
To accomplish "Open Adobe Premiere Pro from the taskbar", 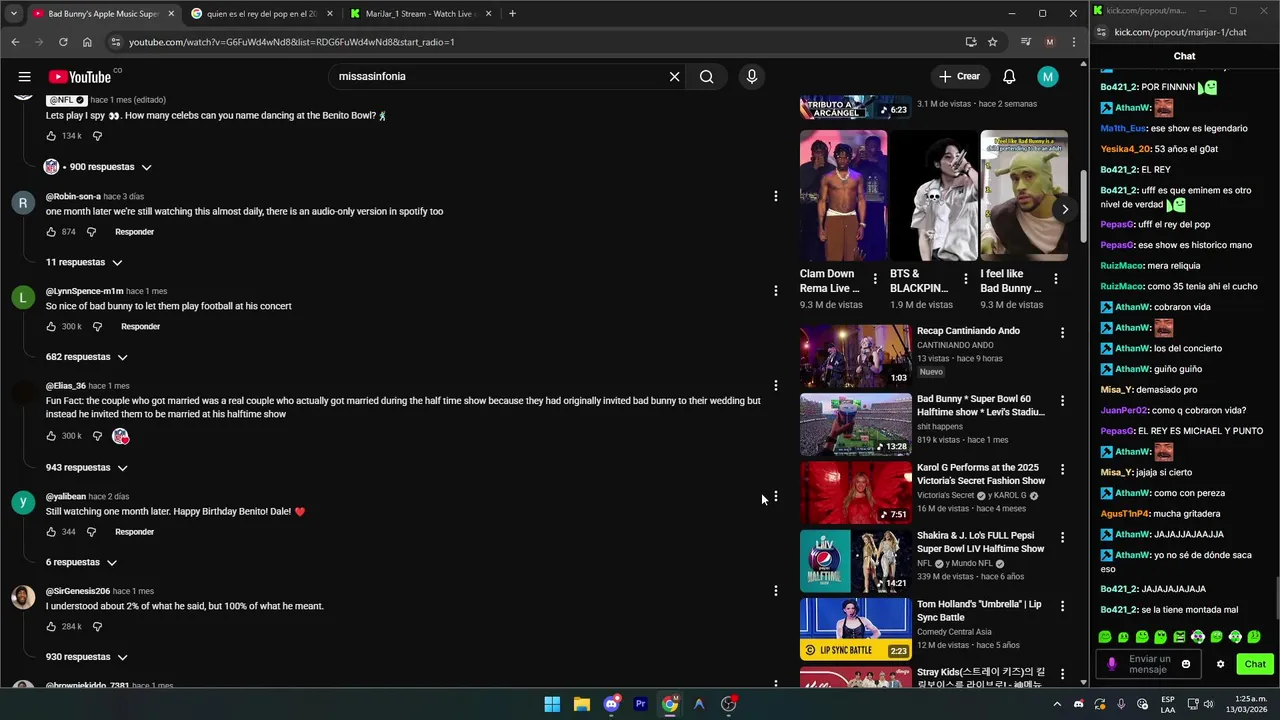I will [640, 704].
